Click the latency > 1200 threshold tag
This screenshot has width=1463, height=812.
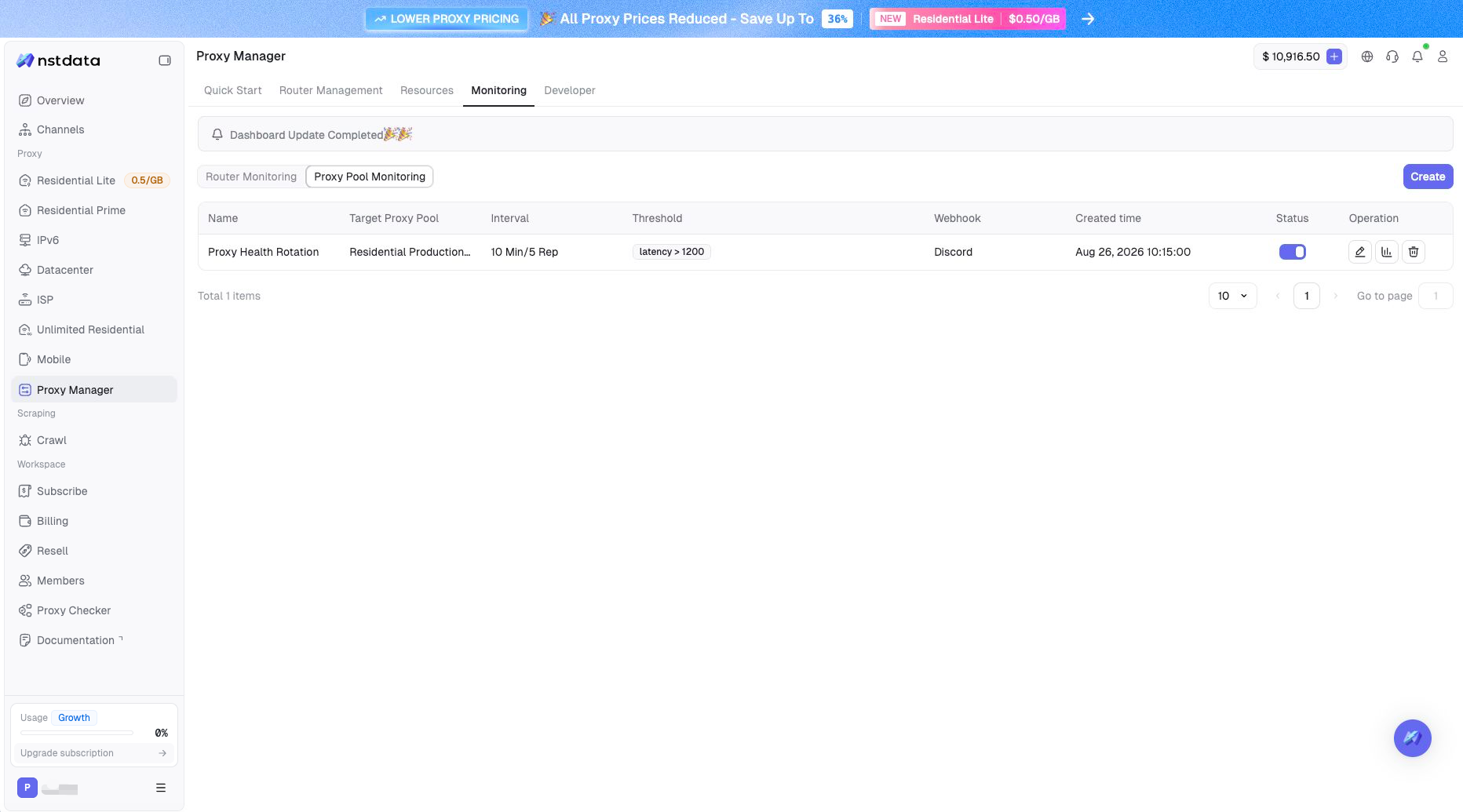click(672, 252)
